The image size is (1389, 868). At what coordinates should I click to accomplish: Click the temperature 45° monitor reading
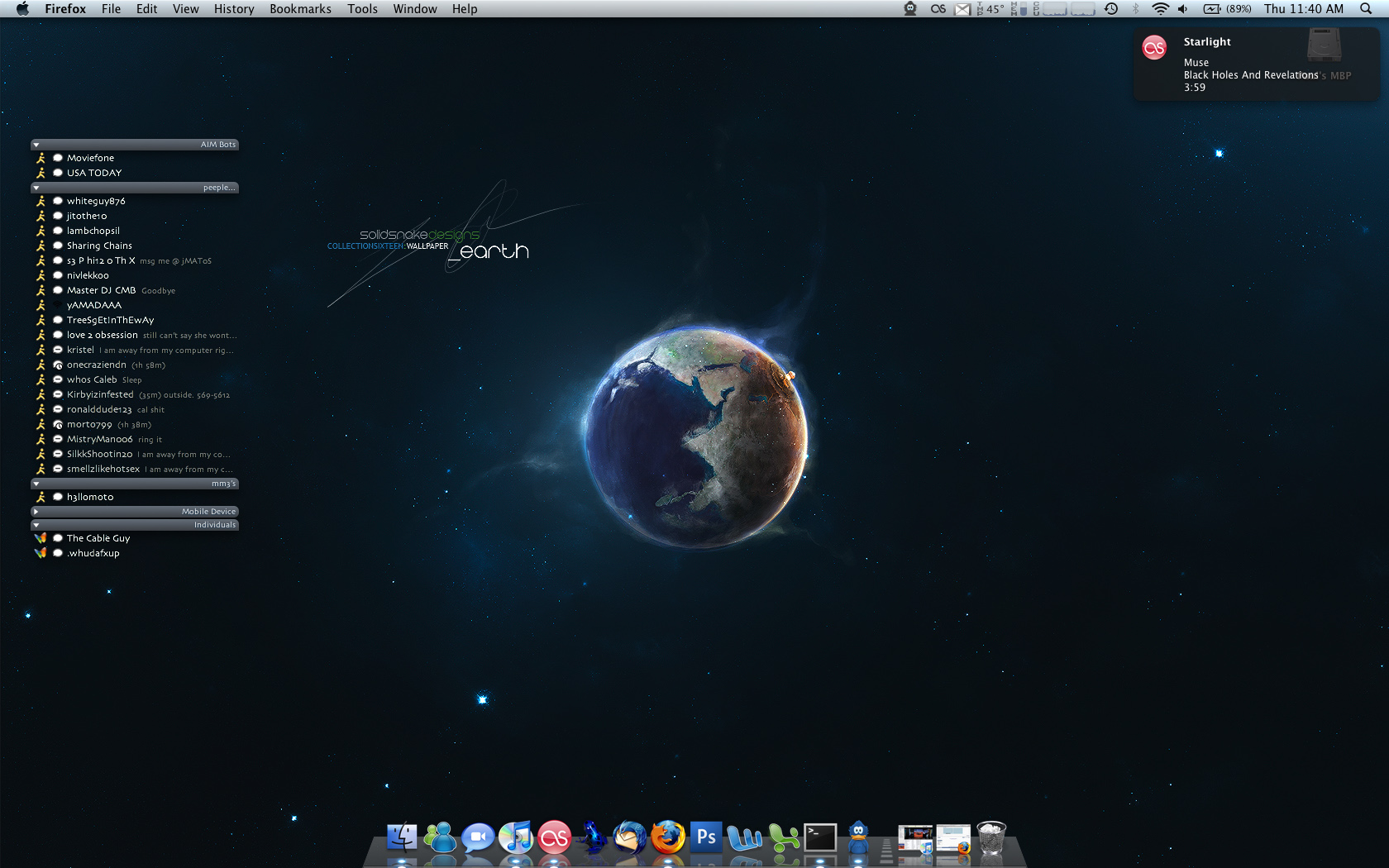point(990,8)
